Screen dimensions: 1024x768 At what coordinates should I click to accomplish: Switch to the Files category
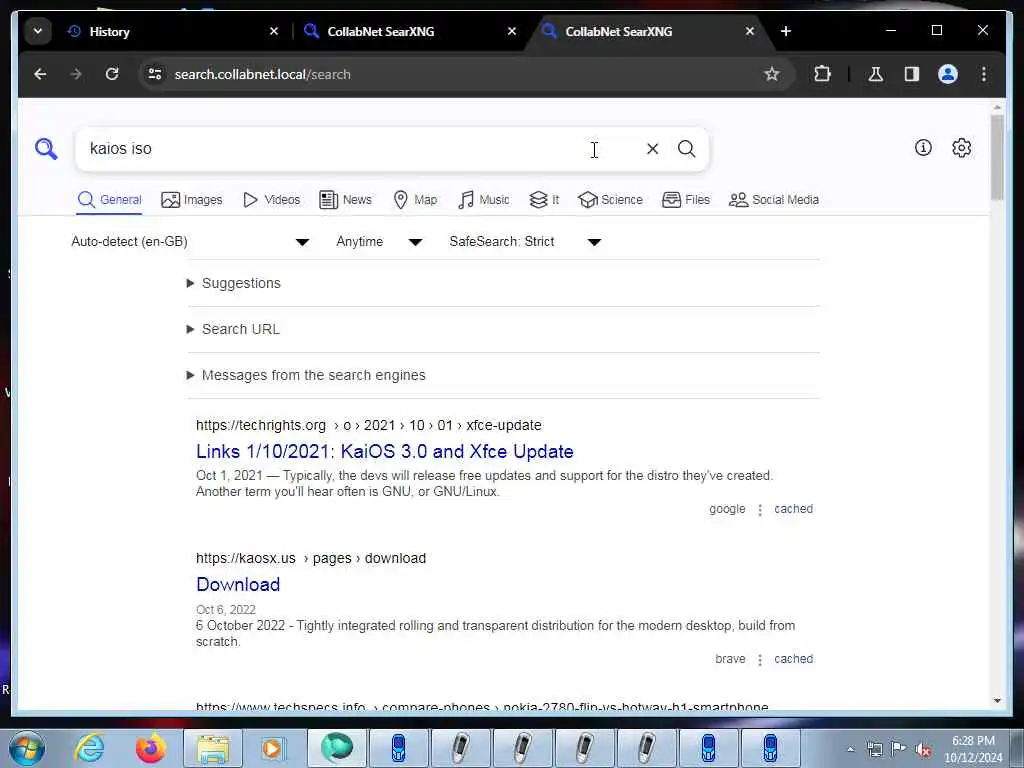pos(686,200)
